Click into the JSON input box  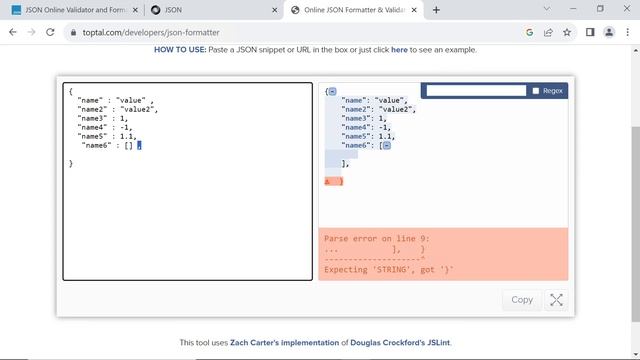[x=188, y=182]
